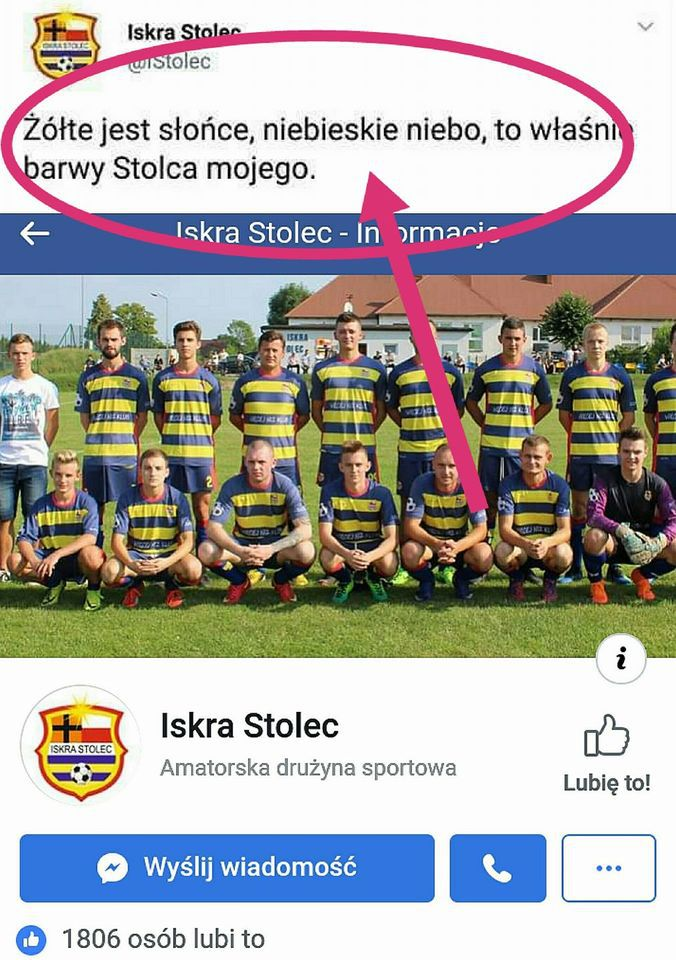Screen dimensions: 676x960
Task: Click the Iskra Stolec Twitter avatar
Action: click(65, 46)
